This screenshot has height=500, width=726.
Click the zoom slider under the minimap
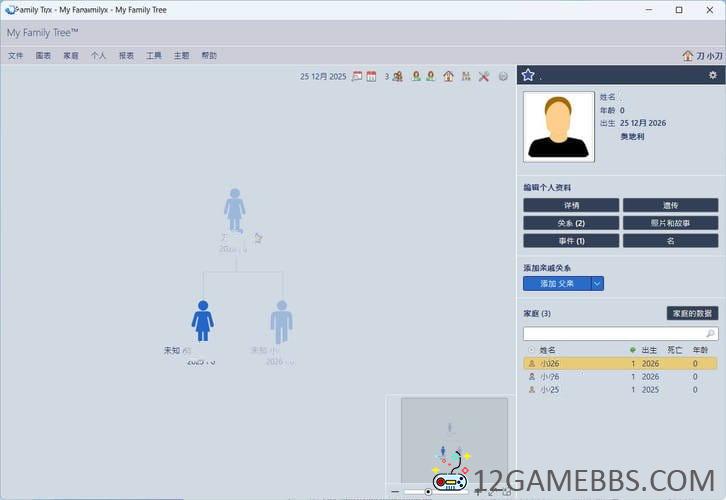coord(428,491)
